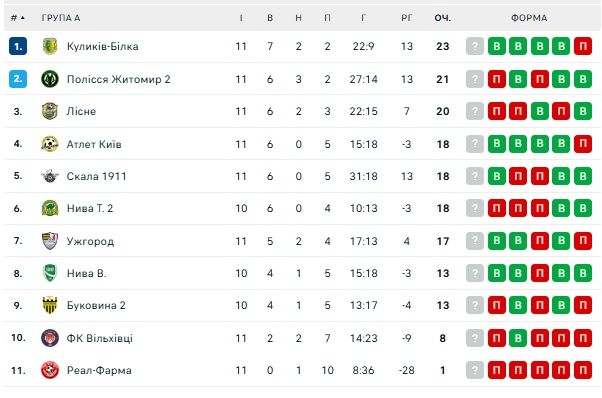Sort standings by ОЧ. points header

[x=443, y=18]
